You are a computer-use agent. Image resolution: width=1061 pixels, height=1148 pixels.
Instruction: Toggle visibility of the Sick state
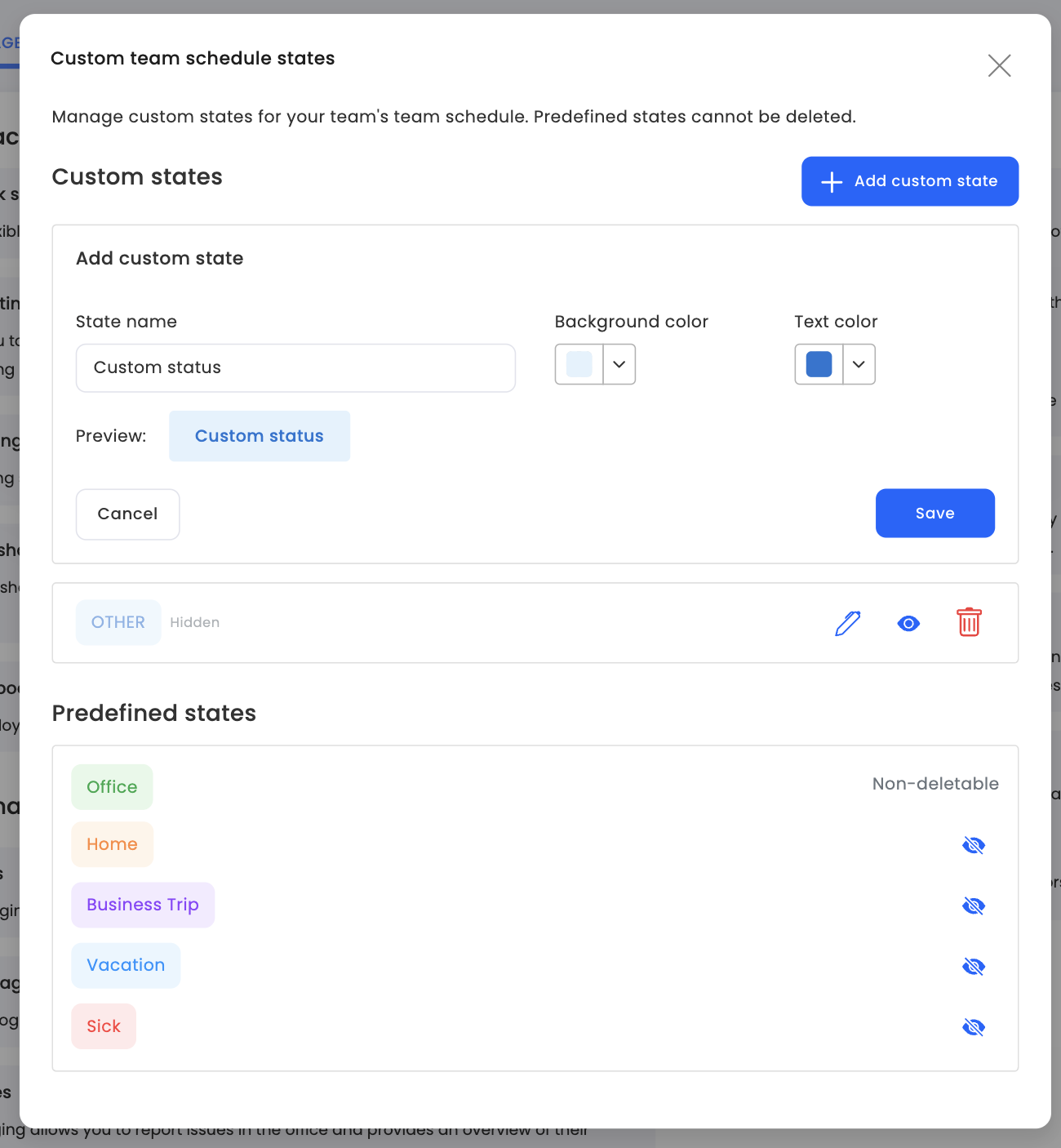coord(974,1027)
